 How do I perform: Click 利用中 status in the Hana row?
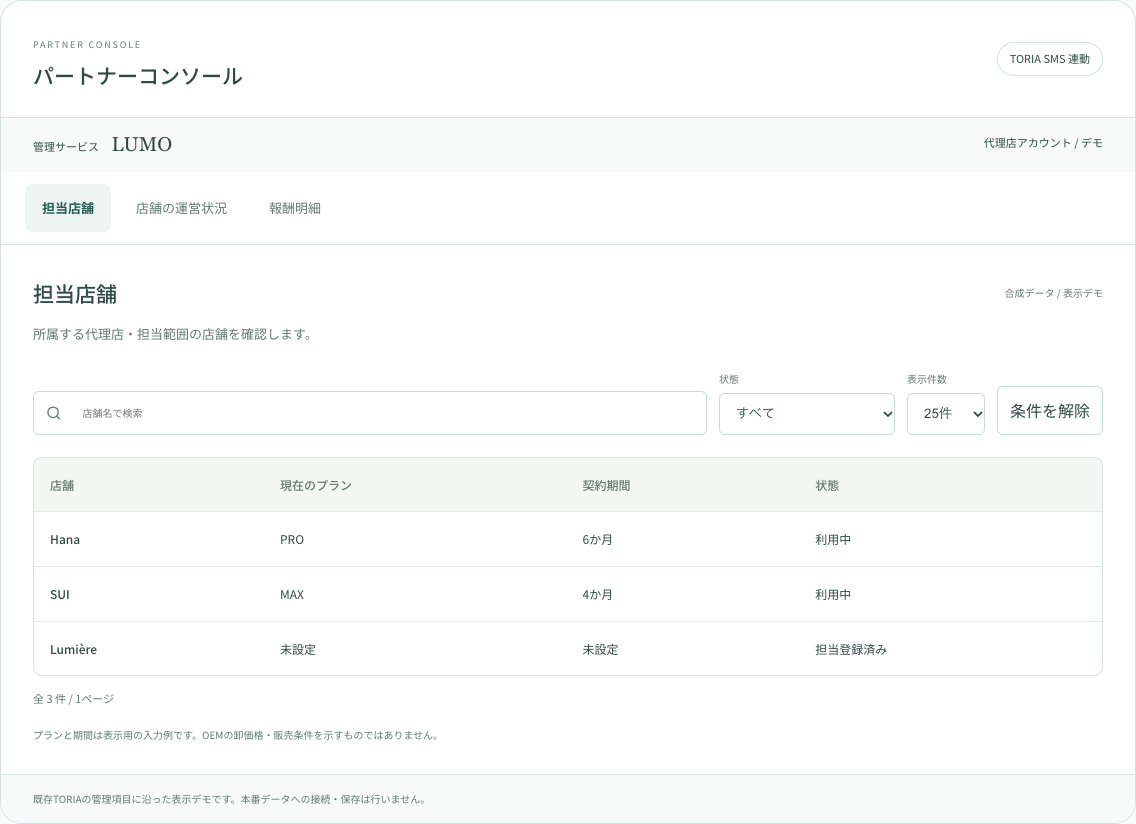coord(833,540)
